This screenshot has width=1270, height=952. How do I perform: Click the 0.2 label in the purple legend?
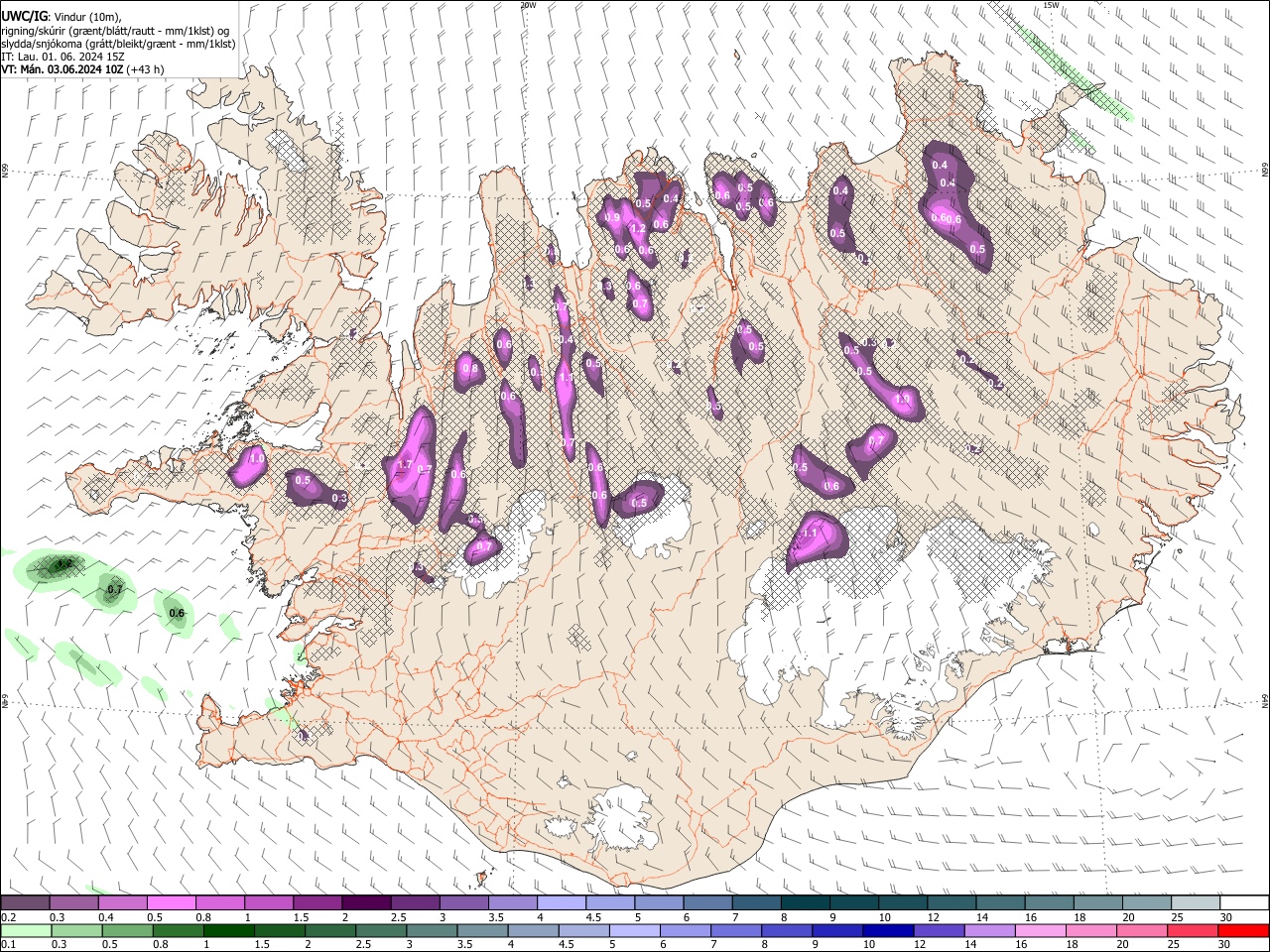[x=9, y=917]
